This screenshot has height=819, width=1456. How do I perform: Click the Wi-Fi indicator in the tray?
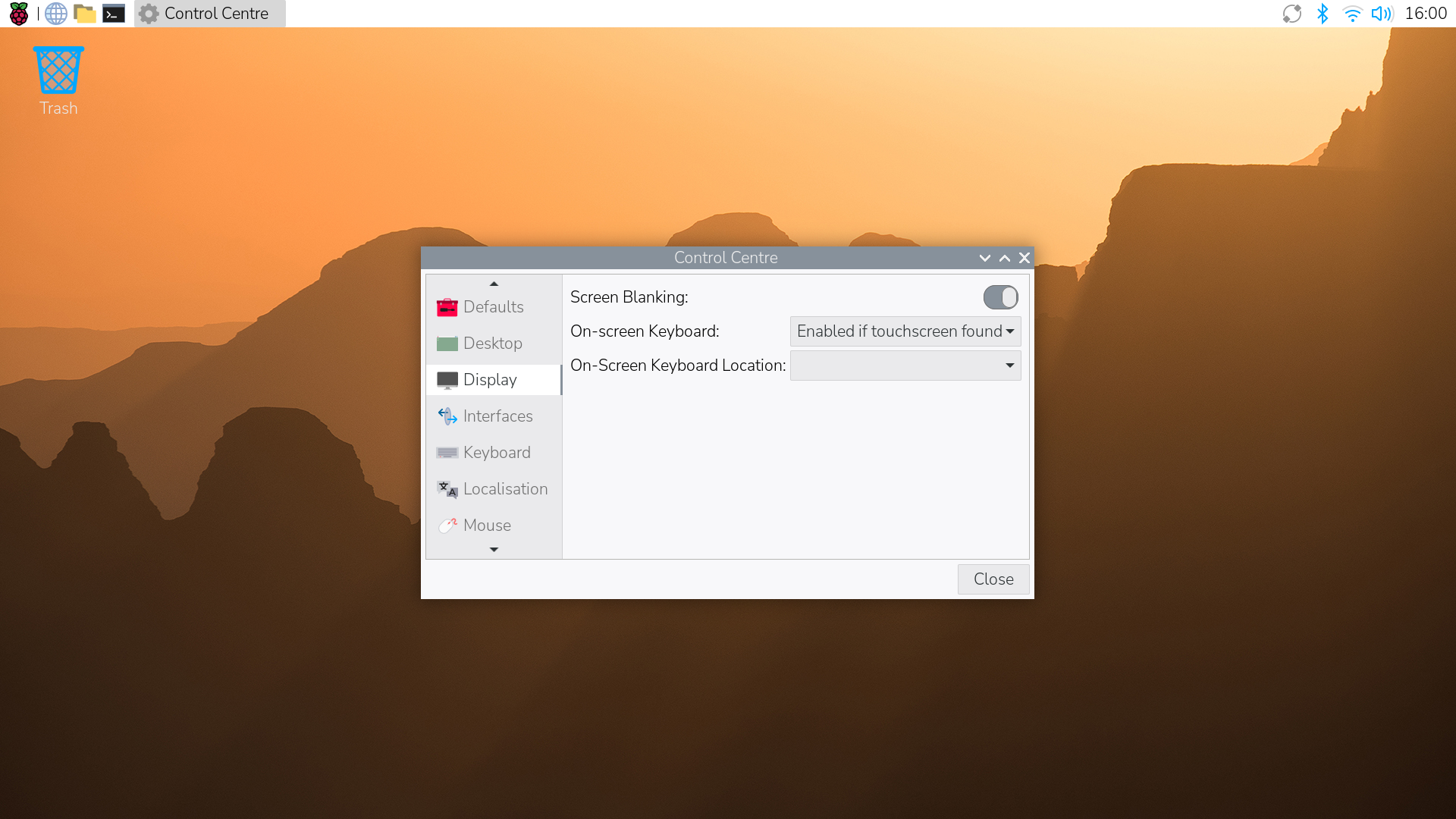tap(1353, 13)
